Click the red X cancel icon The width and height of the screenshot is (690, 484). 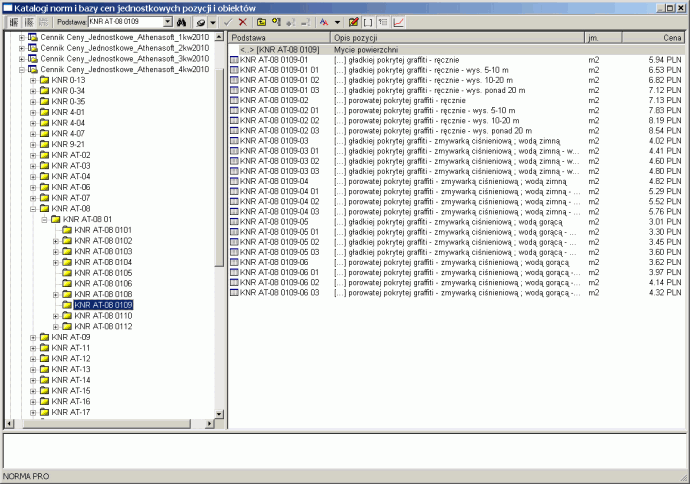[x=243, y=21]
